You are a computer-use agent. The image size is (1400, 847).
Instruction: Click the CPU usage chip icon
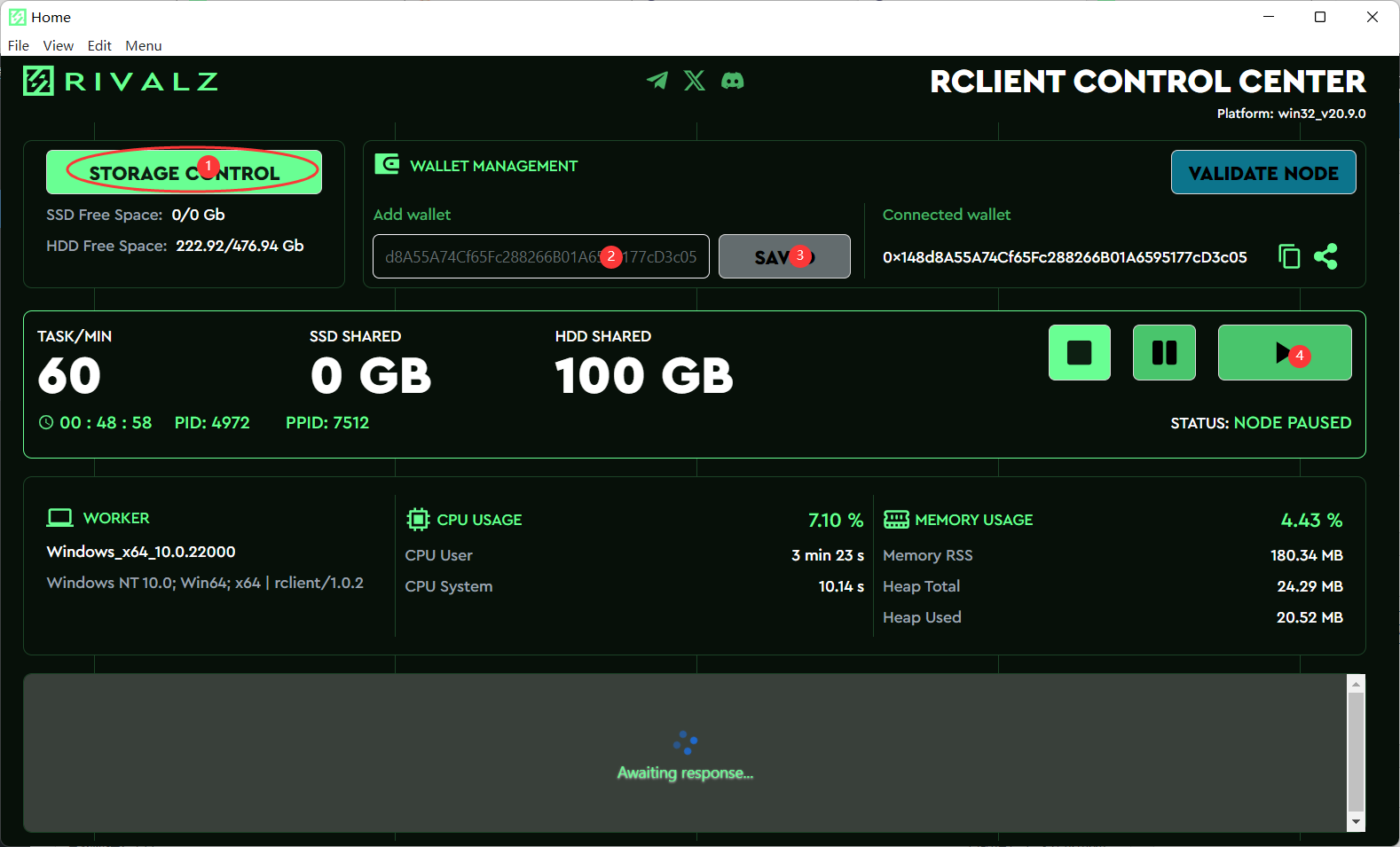[418, 519]
